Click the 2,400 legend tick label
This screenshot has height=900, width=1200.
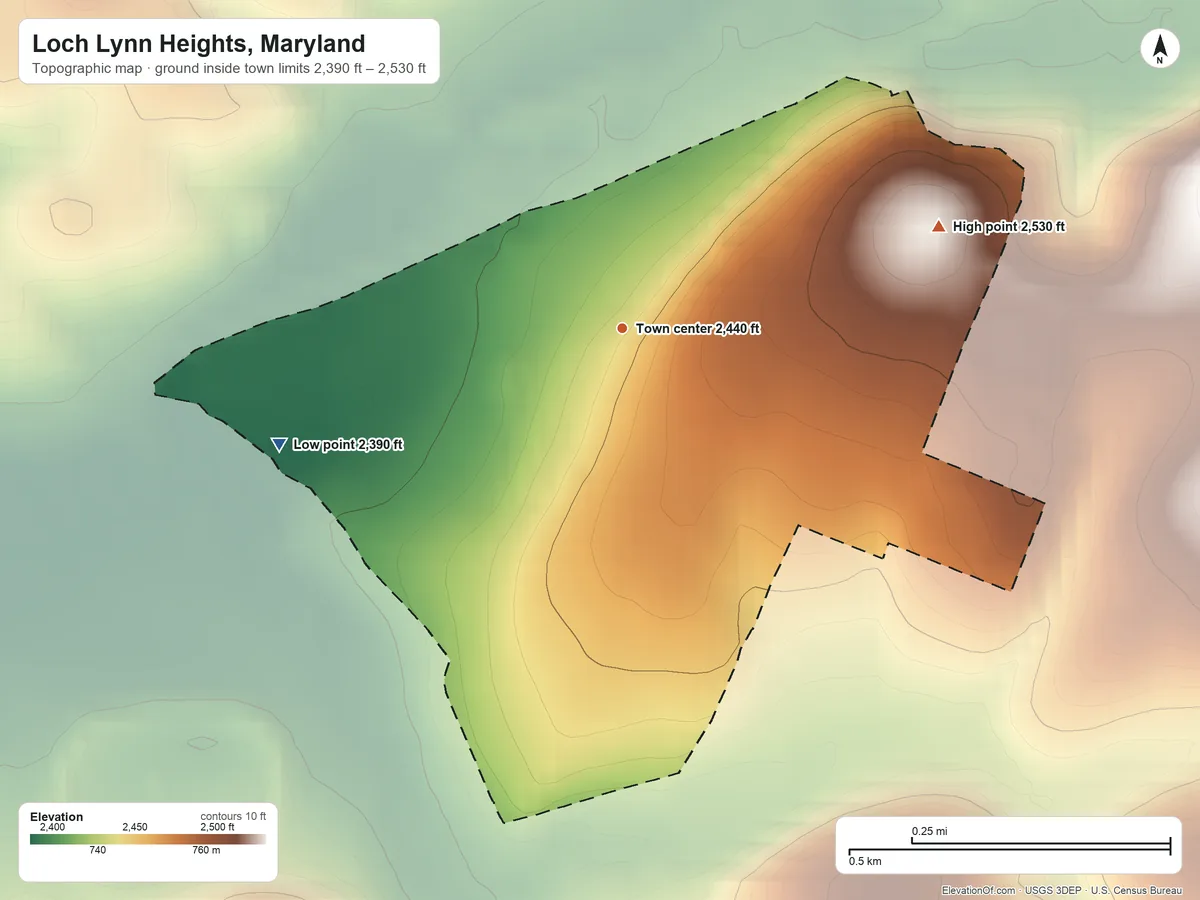tap(52, 827)
